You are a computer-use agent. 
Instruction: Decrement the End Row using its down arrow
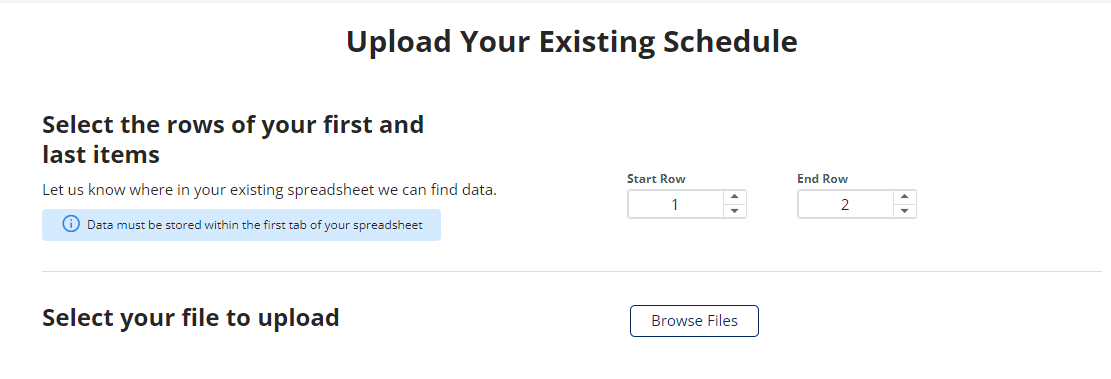[x=904, y=211]
